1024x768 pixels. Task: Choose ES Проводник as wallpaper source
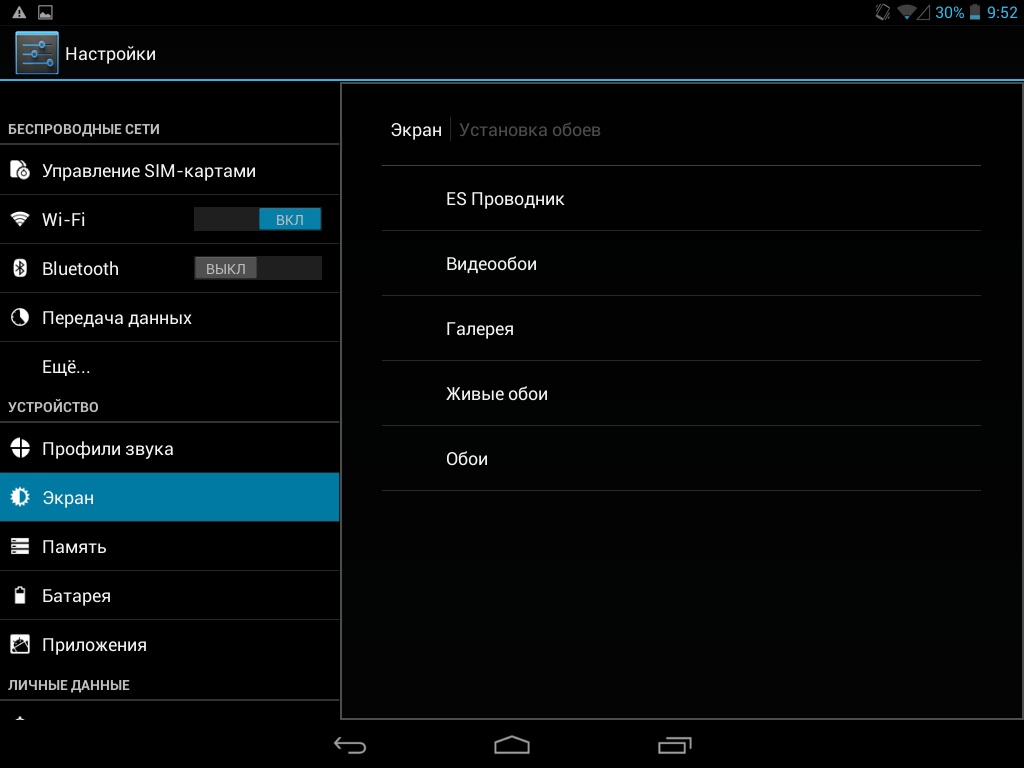click(x=505, y=199)
